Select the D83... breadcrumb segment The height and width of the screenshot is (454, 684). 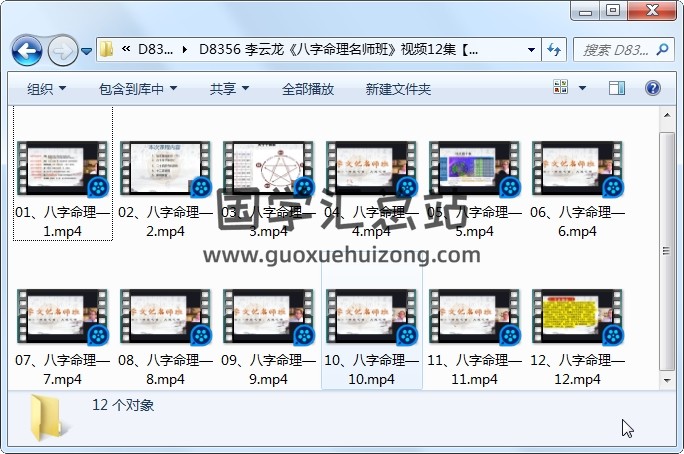click(155, 49)
